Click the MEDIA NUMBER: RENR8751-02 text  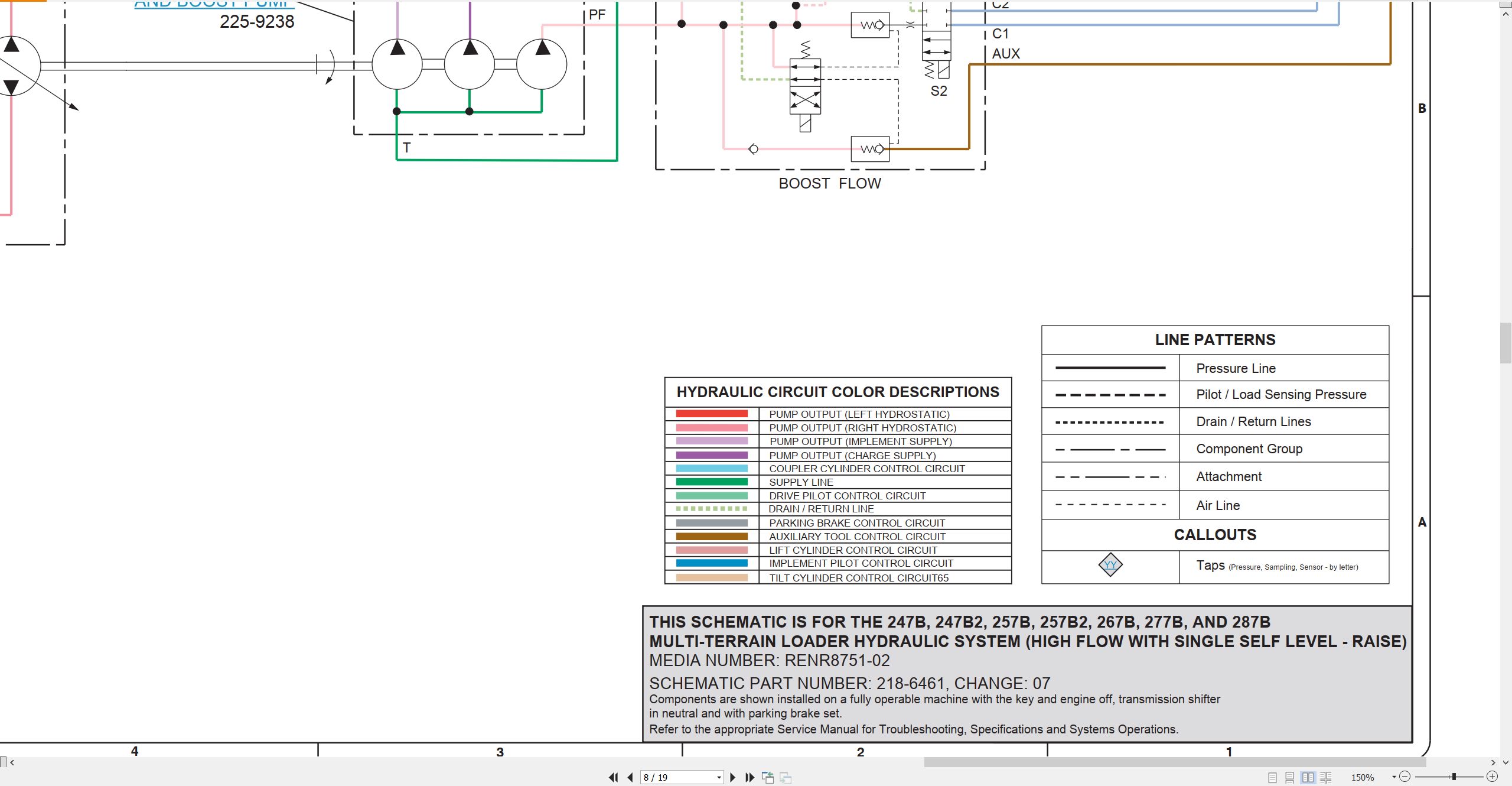pos(770,661)
